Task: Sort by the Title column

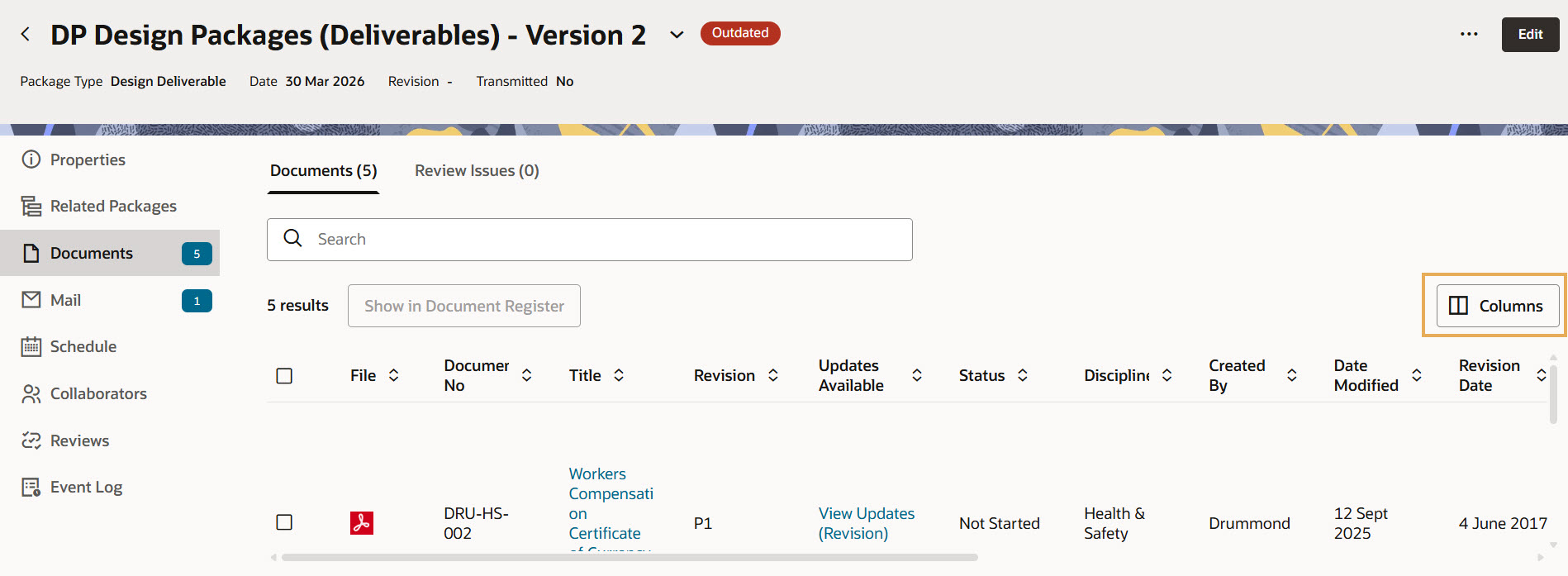Action: (x=619, y=375)
